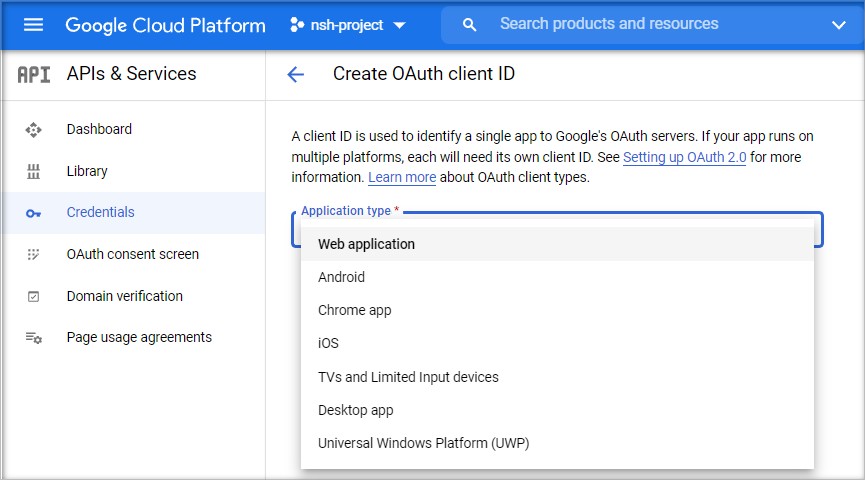865x480 pixels.
Task: Select Web application from the list
Action: point(557,244)
